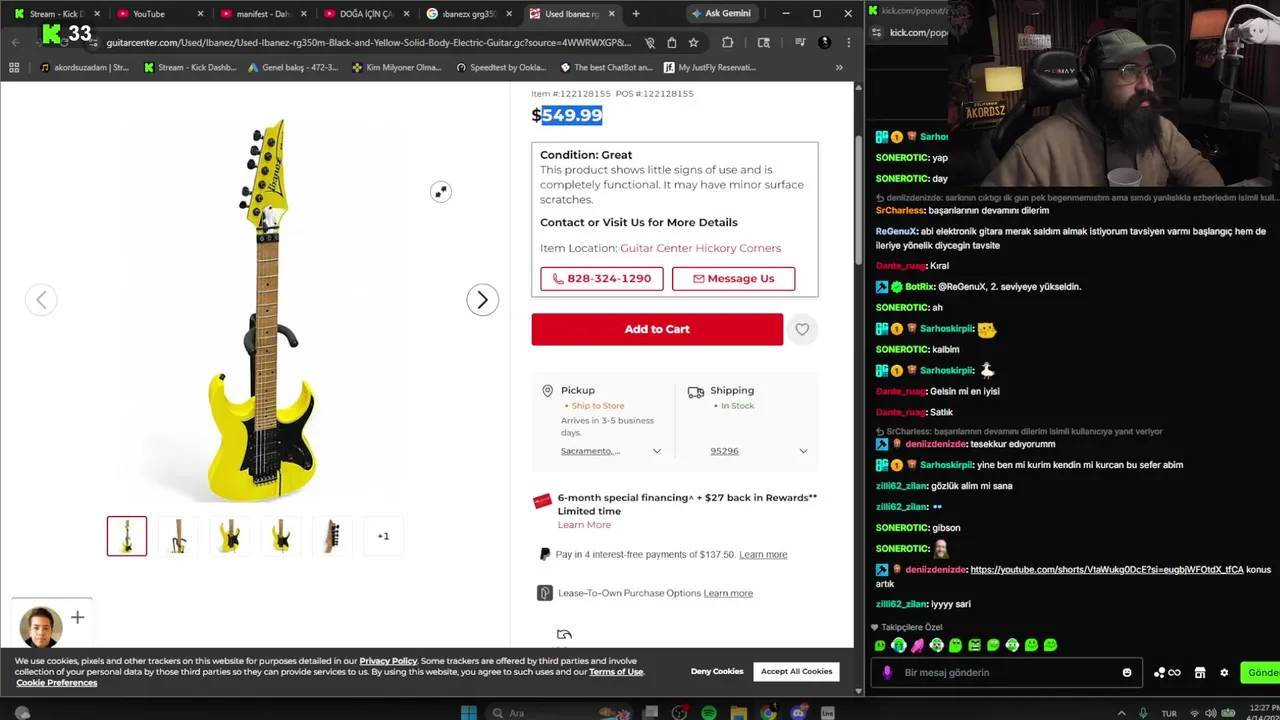Open Terms of Use link
The height and width of the screenshot is (720, 1280).
[x=616, y=672]
